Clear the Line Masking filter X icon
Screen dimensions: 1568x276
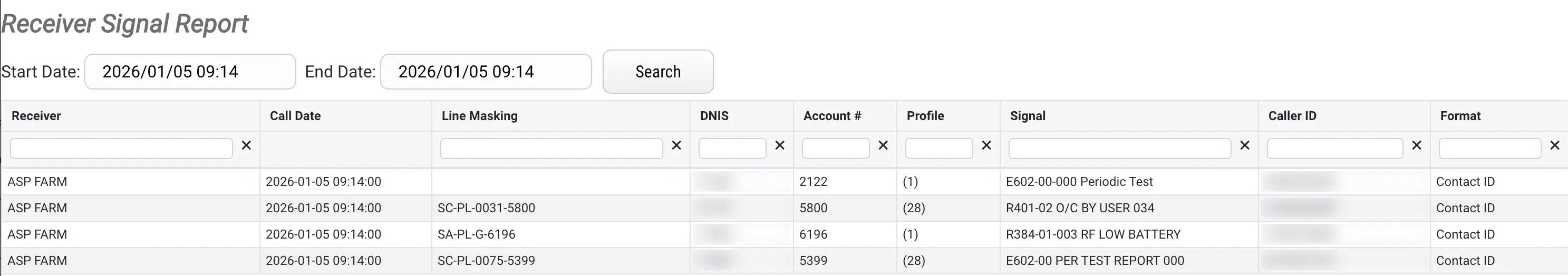click(x=676, y=145)
